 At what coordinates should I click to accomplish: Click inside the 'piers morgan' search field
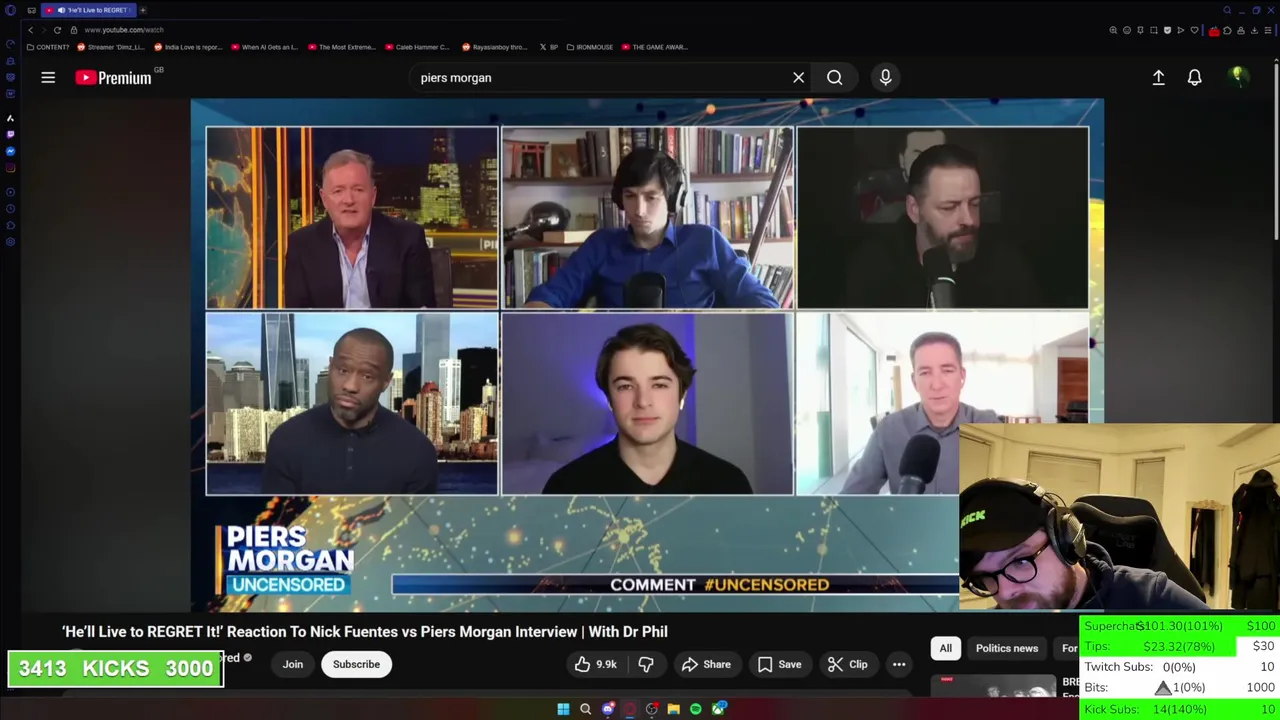(600, 77)
